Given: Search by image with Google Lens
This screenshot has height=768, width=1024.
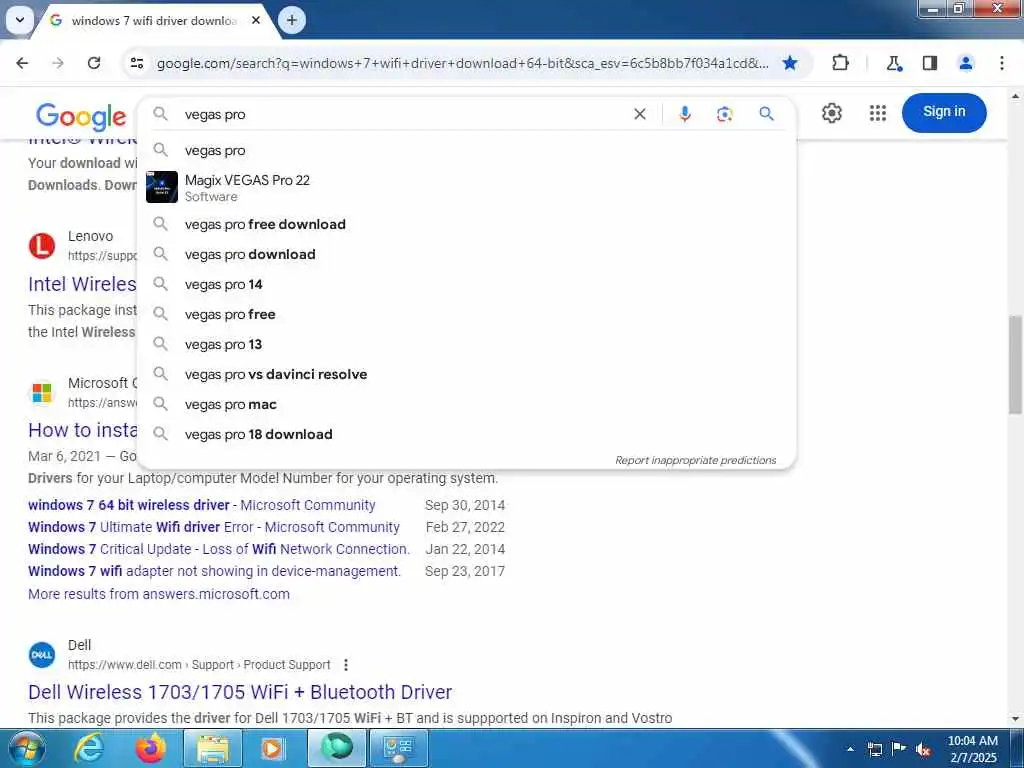Looking at the screenshot, I should point(724,114).
